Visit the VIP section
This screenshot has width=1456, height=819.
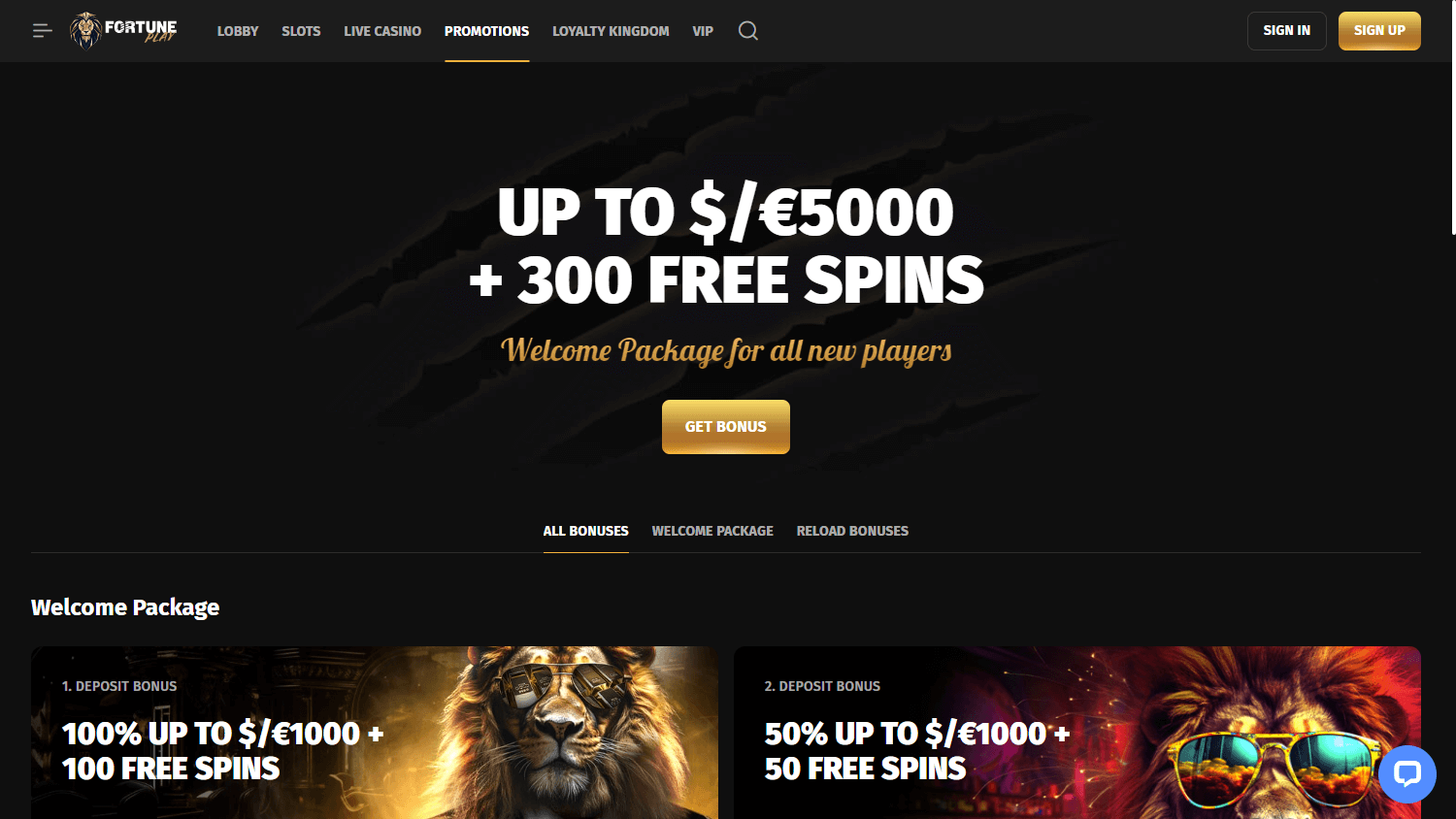[703, 31]
